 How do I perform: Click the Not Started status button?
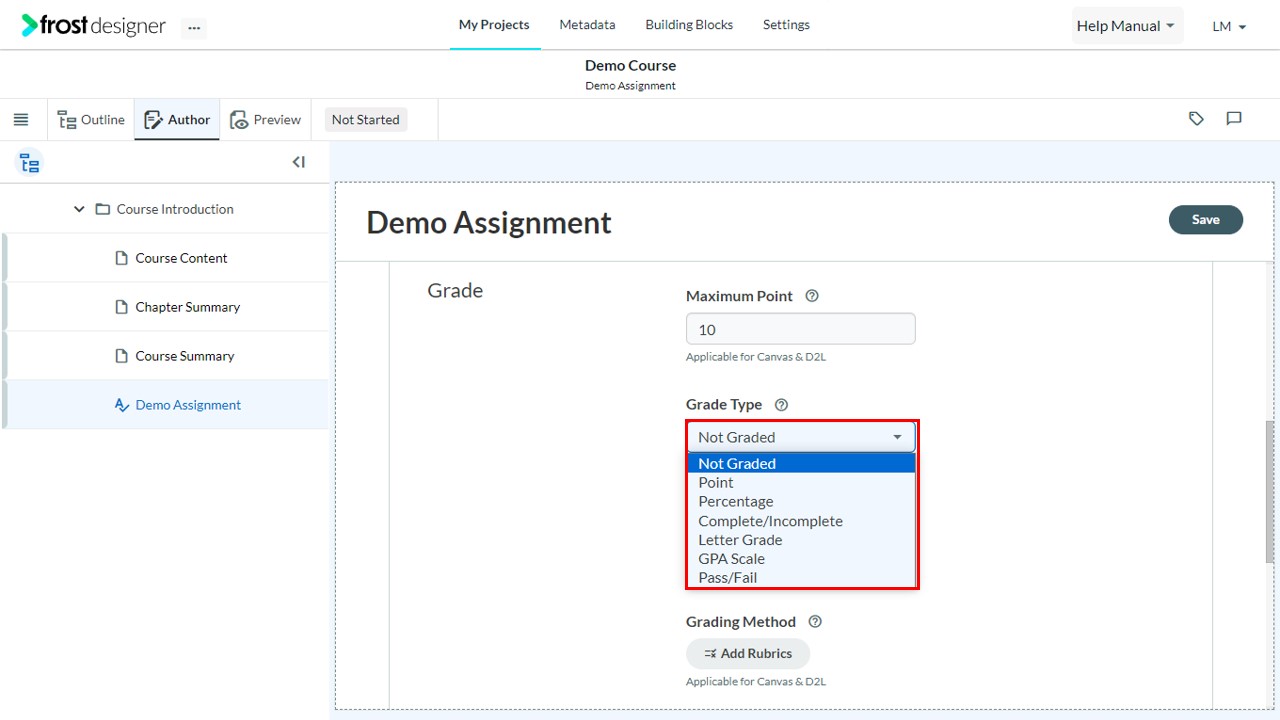(x=365, y=120)
